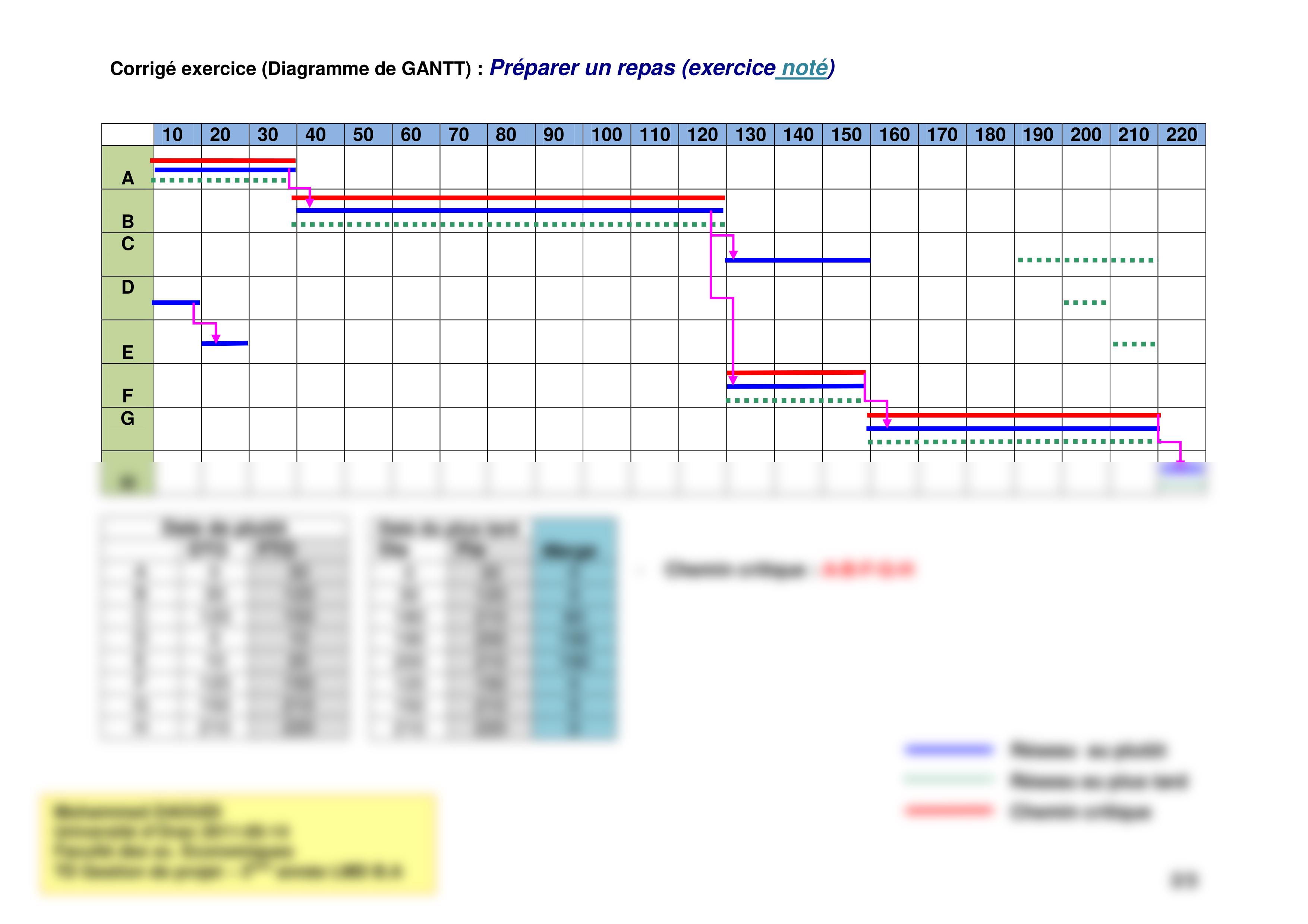Click the blue earliest bar of task C
1308x924 pixels.
(798, 260)
